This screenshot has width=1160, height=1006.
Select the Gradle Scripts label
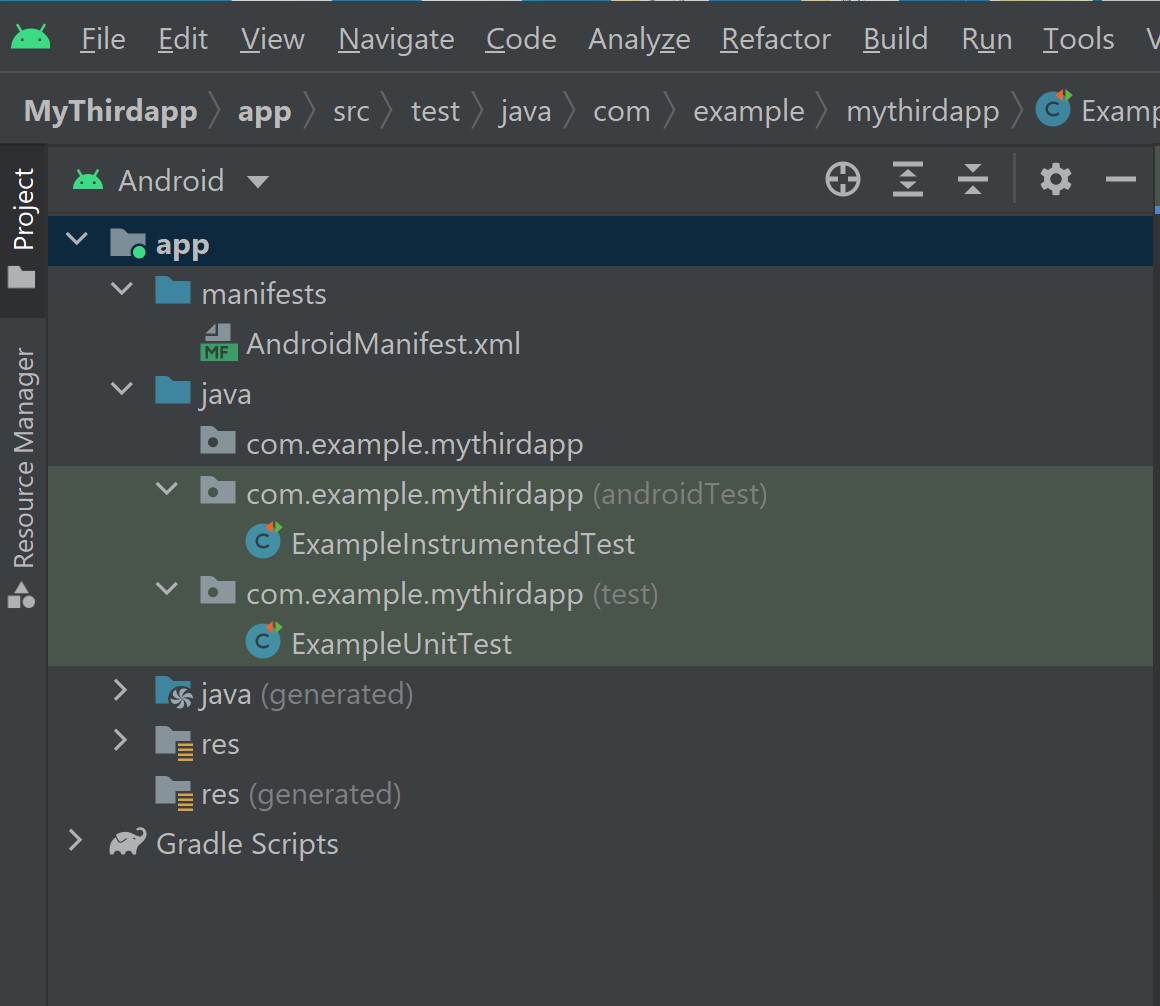(x=247, y=844)
